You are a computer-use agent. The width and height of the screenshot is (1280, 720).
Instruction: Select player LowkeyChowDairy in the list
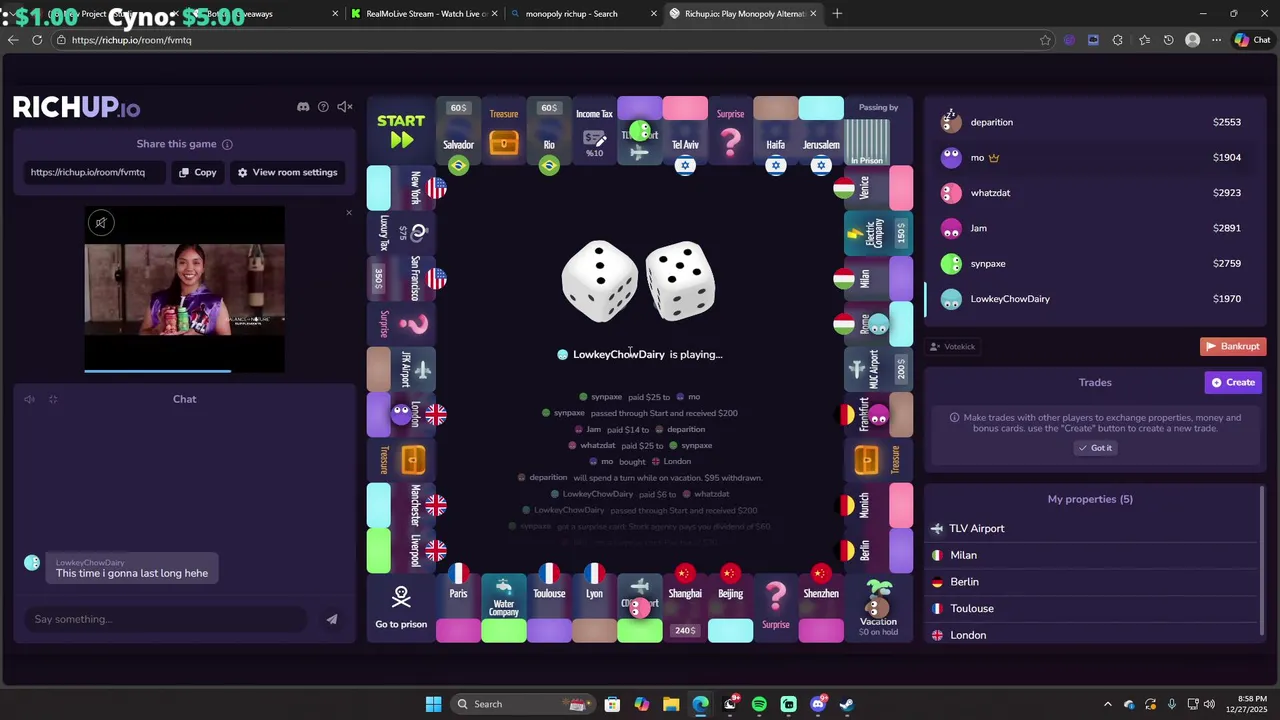pyautogui.click(x=1094, y=299)
